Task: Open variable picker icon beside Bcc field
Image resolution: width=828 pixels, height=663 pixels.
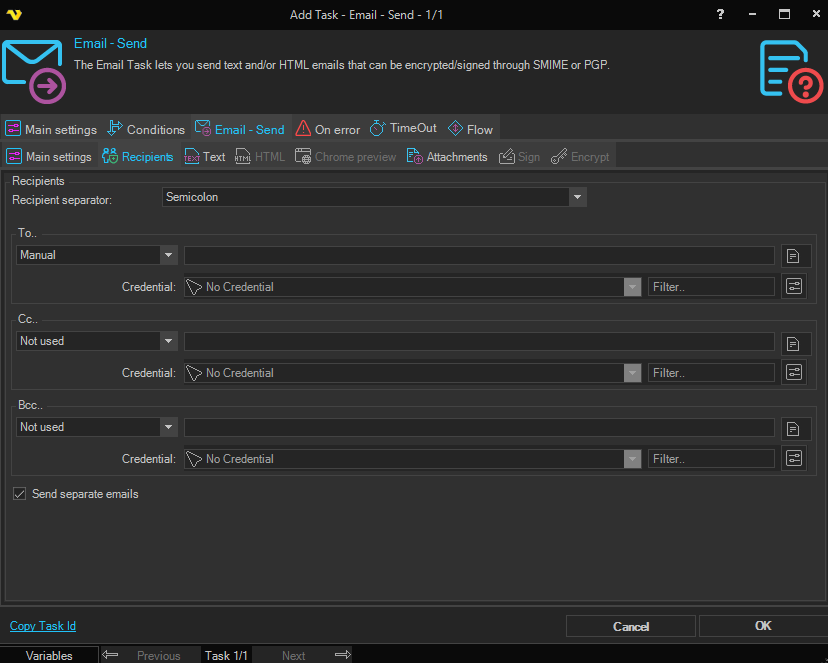Action: click(793, 428)
